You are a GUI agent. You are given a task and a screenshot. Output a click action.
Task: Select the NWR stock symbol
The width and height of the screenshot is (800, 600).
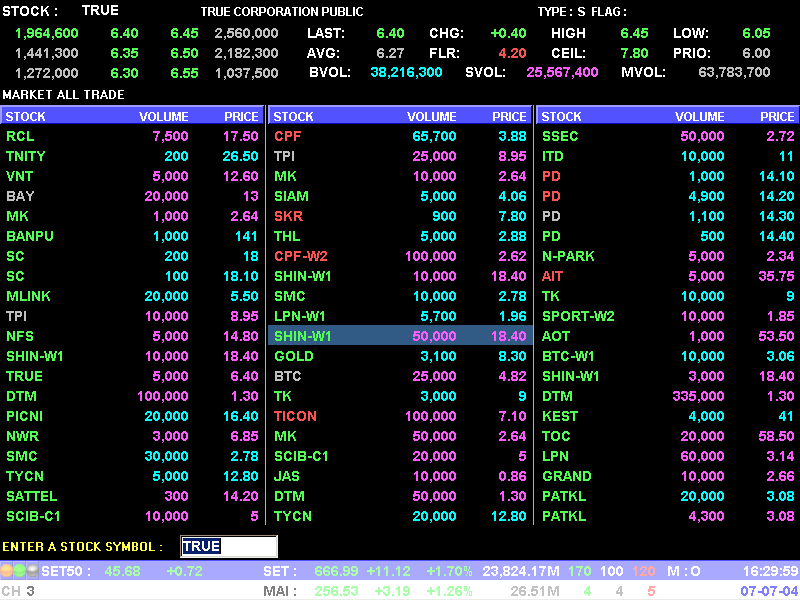click(x=22, y=436)
